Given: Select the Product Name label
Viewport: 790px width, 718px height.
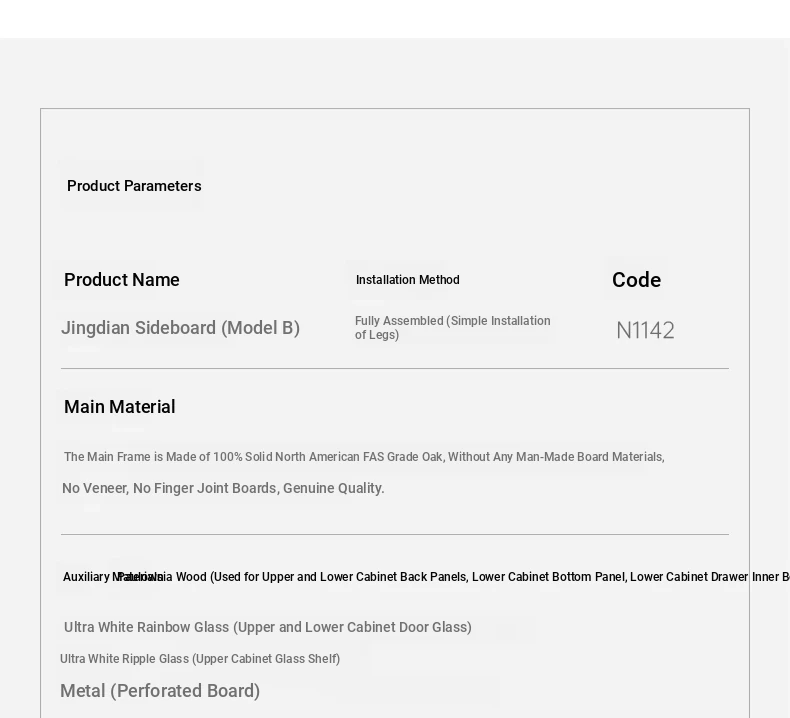Looking at the screenshot, I should [121, 280].
